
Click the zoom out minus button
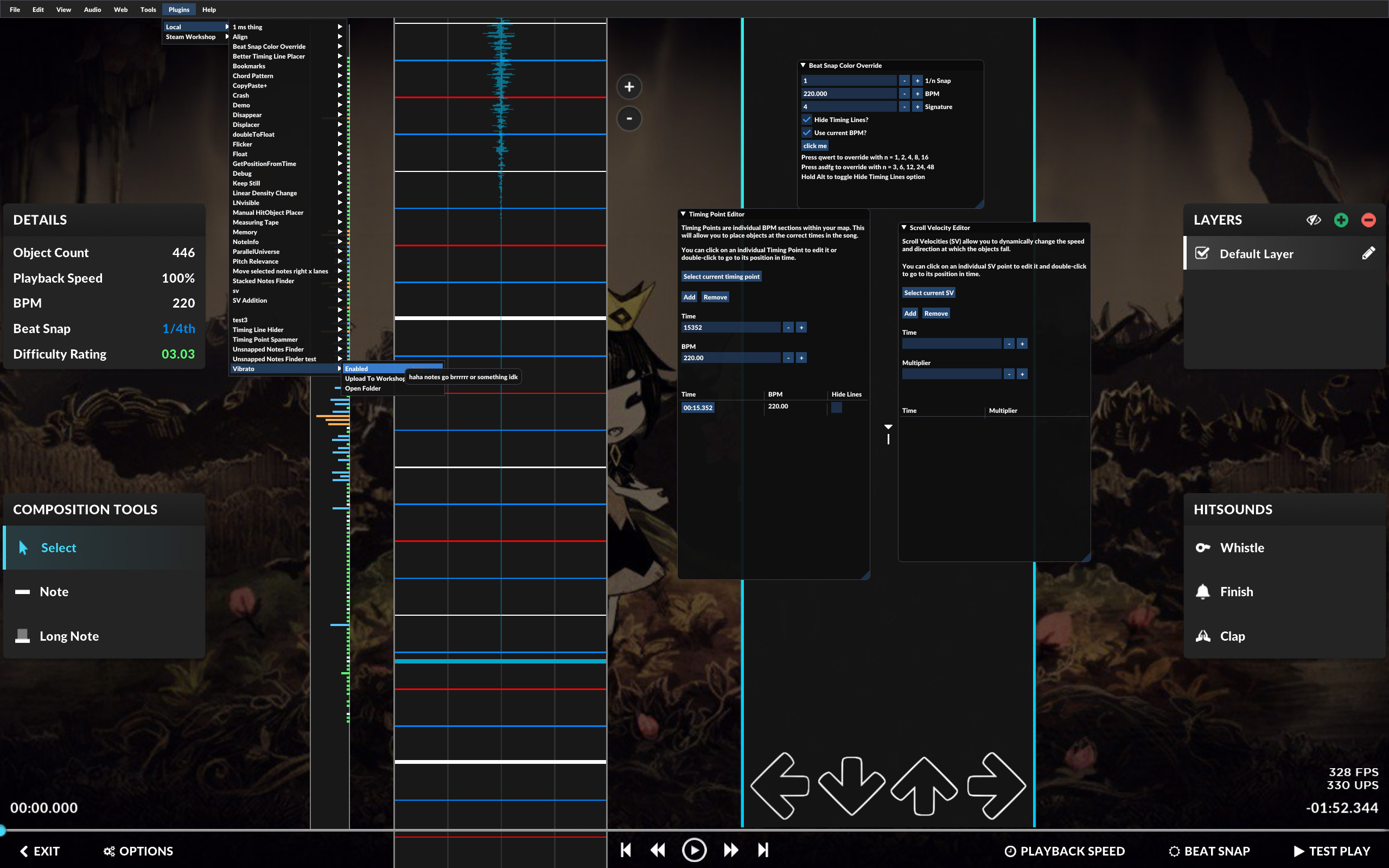click(629, 119)
